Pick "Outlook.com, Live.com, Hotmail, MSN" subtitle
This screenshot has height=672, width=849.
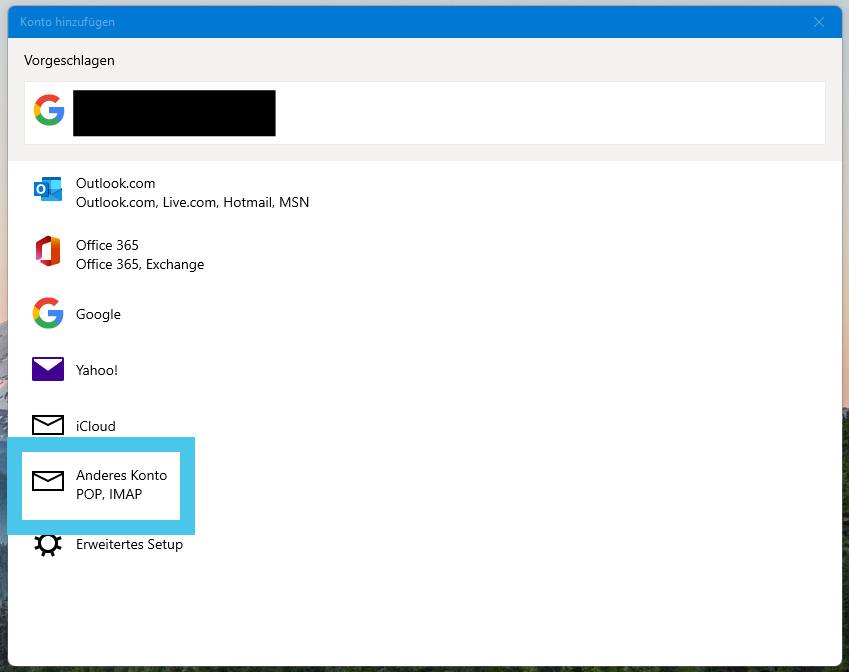[192, 203]
